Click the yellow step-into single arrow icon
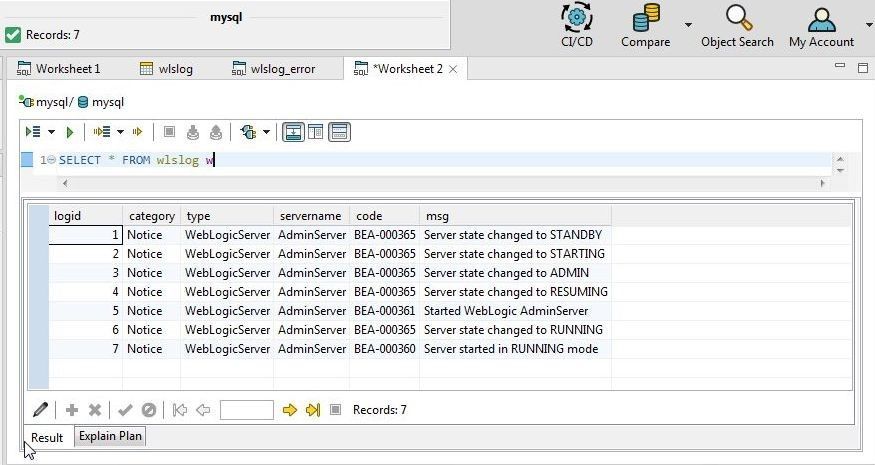 point(137,132)
